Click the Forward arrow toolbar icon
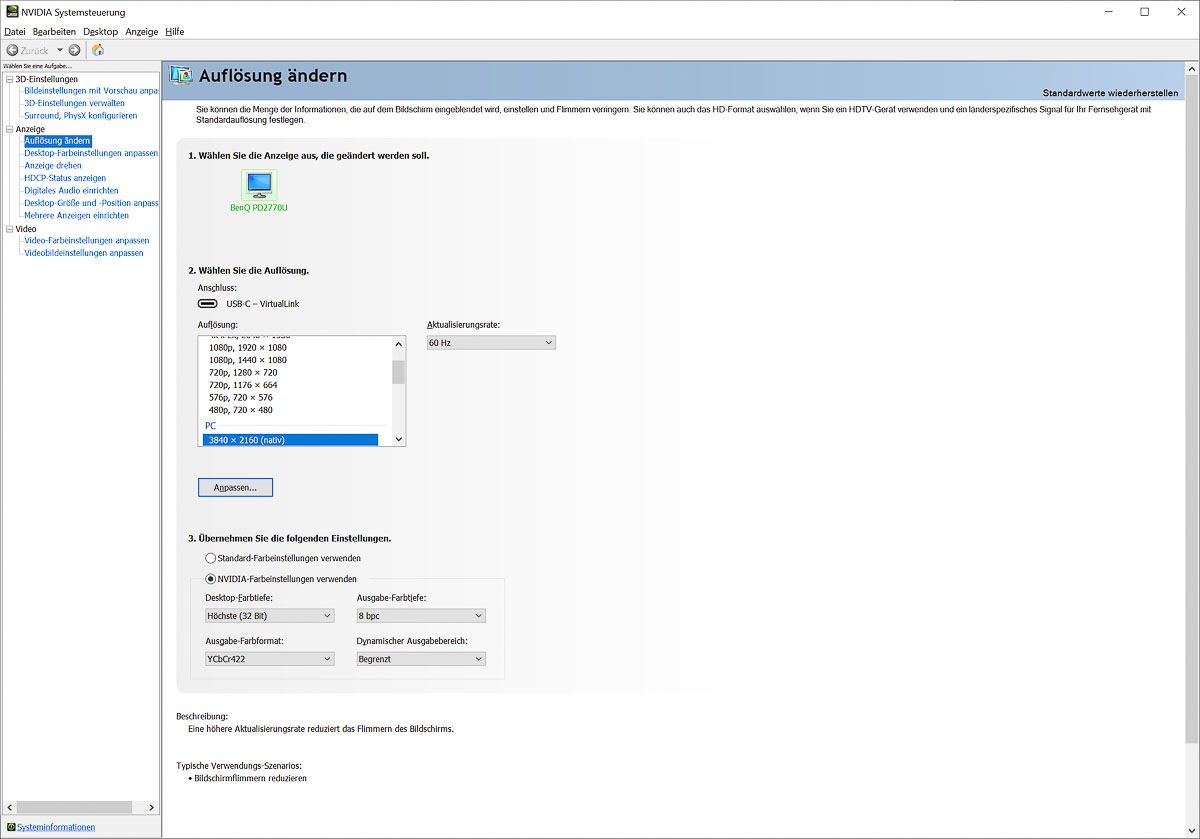The width and height of the screenshot is (1200, 839). (74, 50)
